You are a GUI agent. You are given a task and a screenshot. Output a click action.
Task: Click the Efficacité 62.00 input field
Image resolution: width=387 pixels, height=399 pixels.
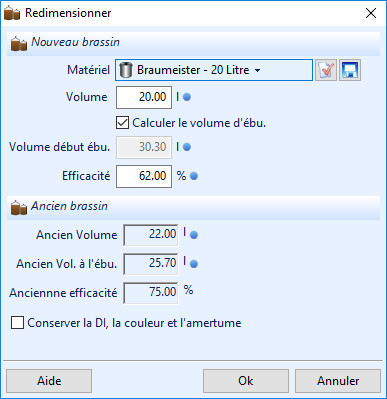(144, 176)
